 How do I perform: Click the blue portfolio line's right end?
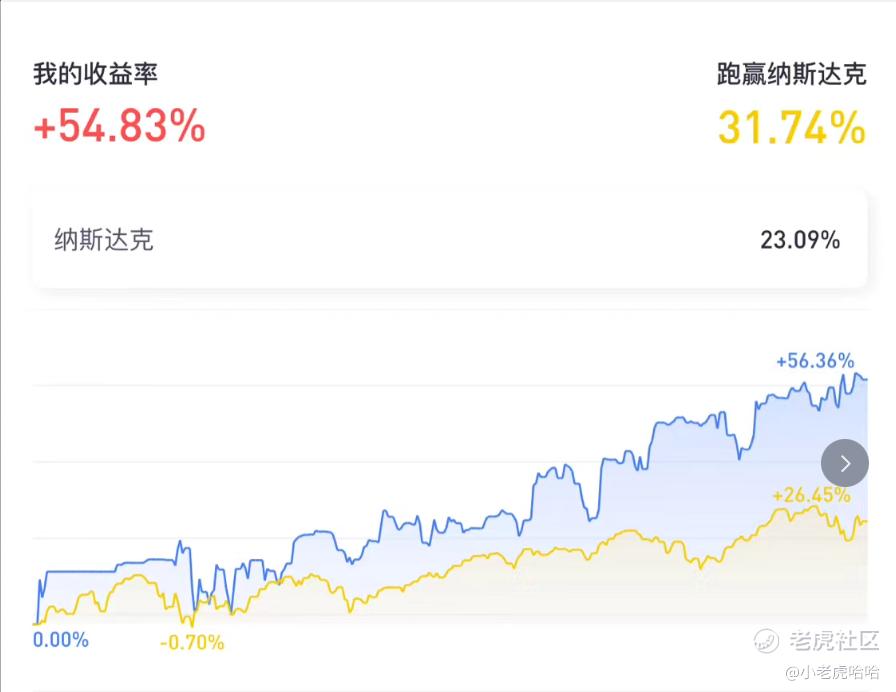tap(865, 379)
